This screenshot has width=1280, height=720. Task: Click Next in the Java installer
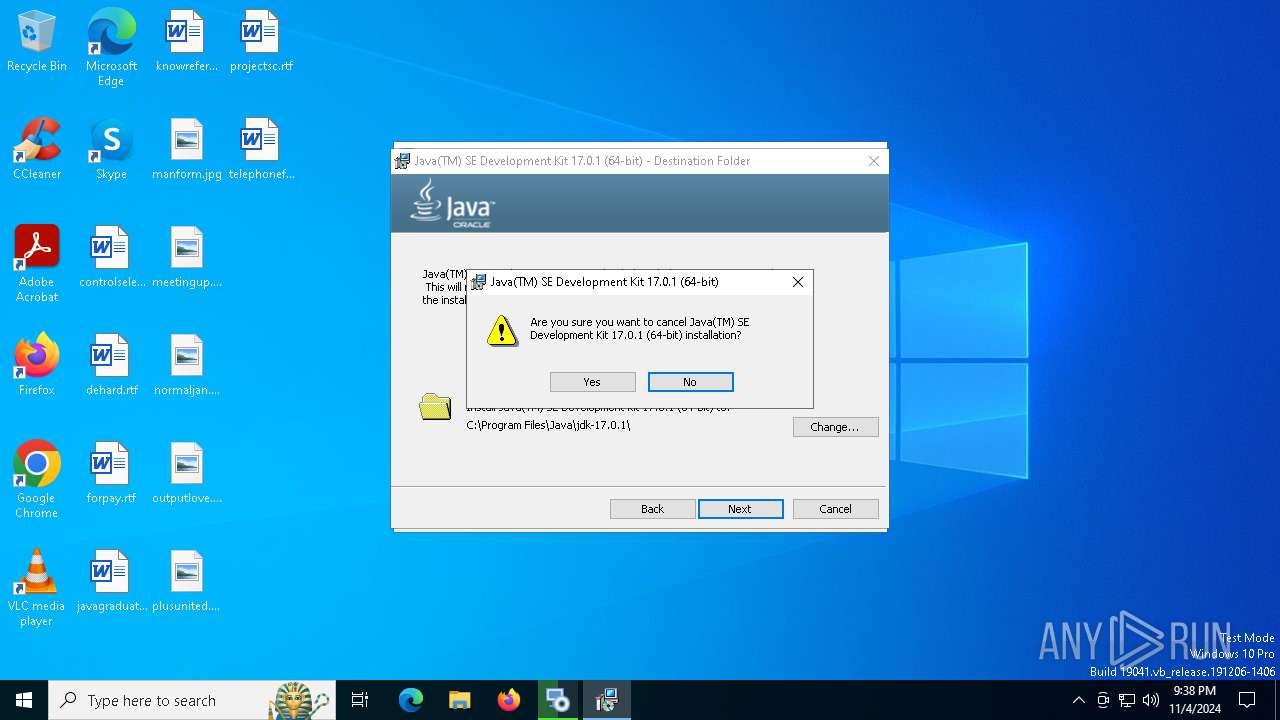[x=740, y=509]
